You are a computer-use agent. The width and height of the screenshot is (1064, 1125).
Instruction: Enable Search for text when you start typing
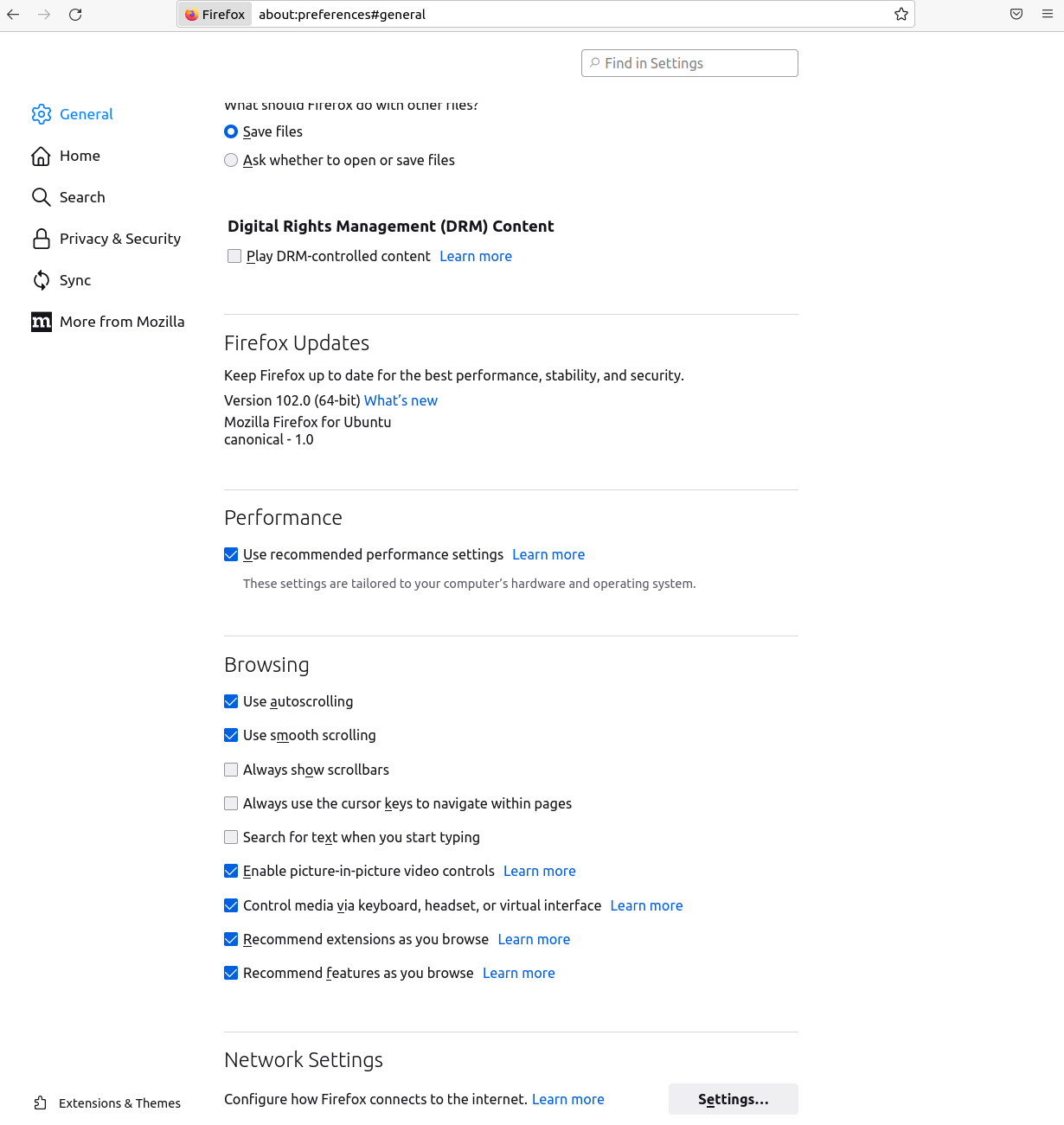231,837
